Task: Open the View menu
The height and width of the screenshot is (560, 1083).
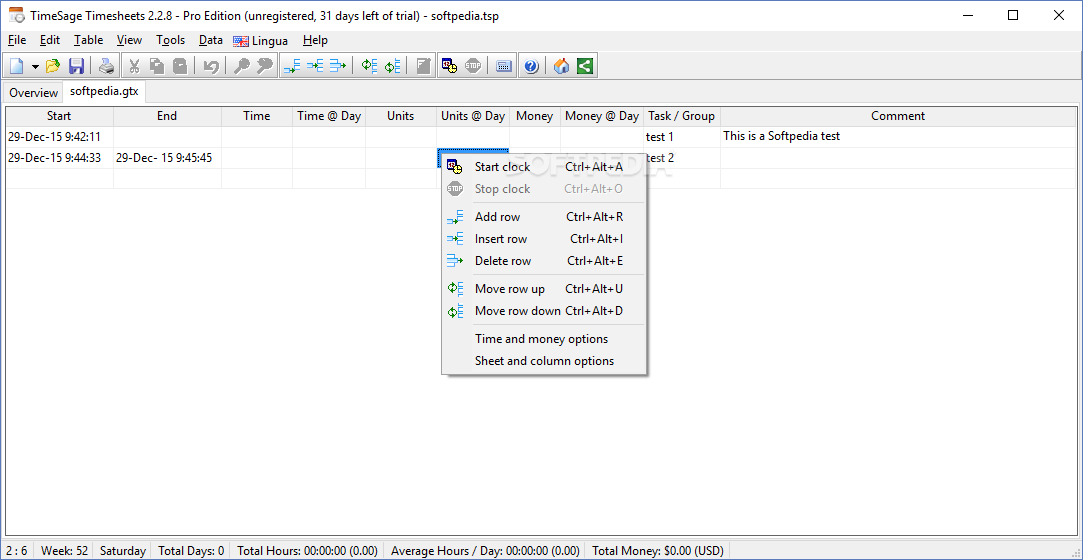Action: [129, 40]
